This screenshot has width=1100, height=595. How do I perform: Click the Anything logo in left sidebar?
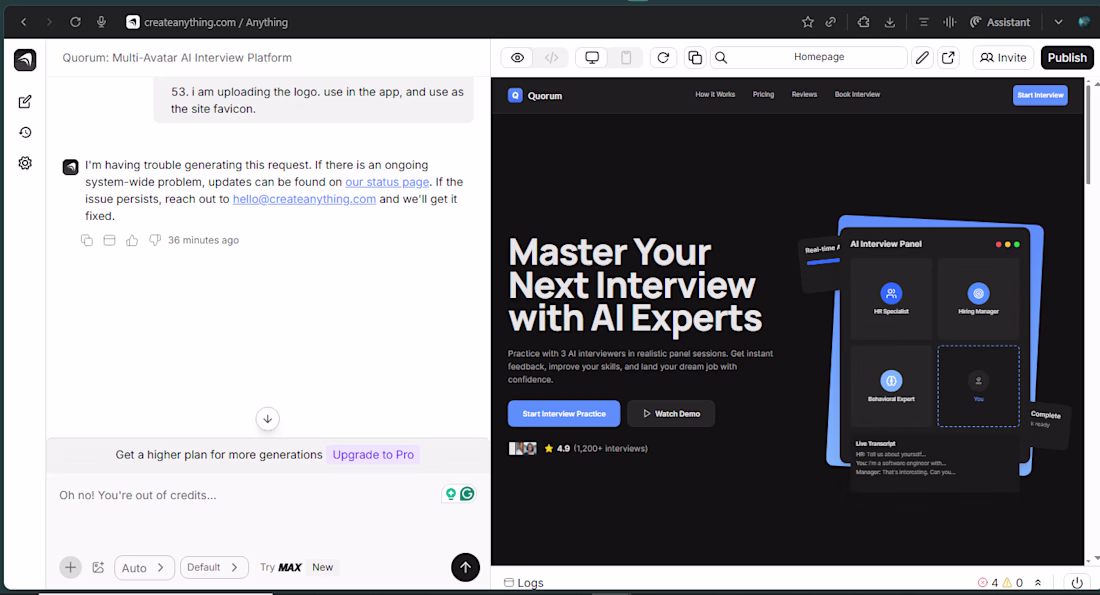pyautogui.click(x=25, y=60)
